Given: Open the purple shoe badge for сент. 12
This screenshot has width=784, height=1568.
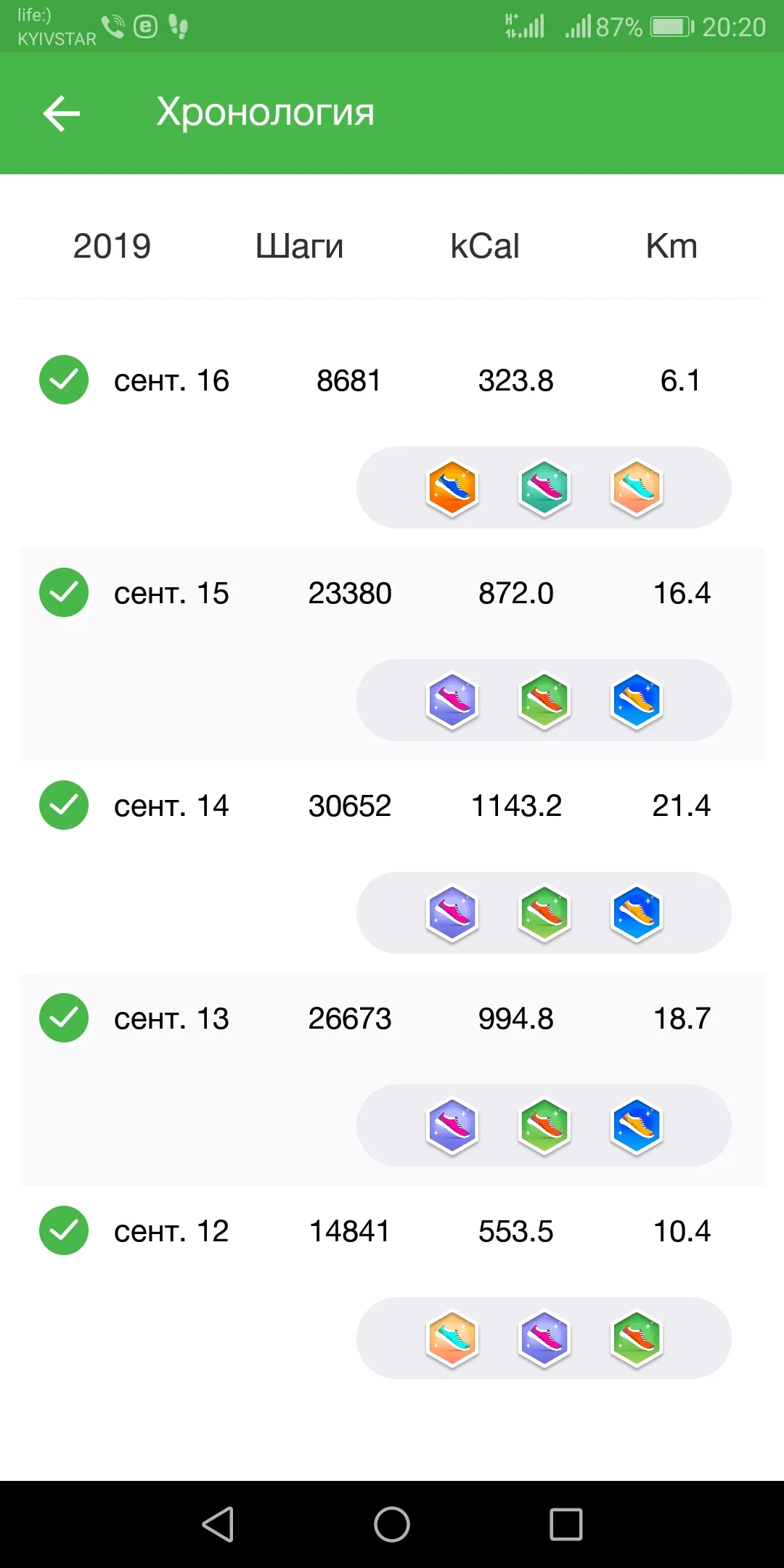Looking at the screenshot, I should tap(544, 1338).
